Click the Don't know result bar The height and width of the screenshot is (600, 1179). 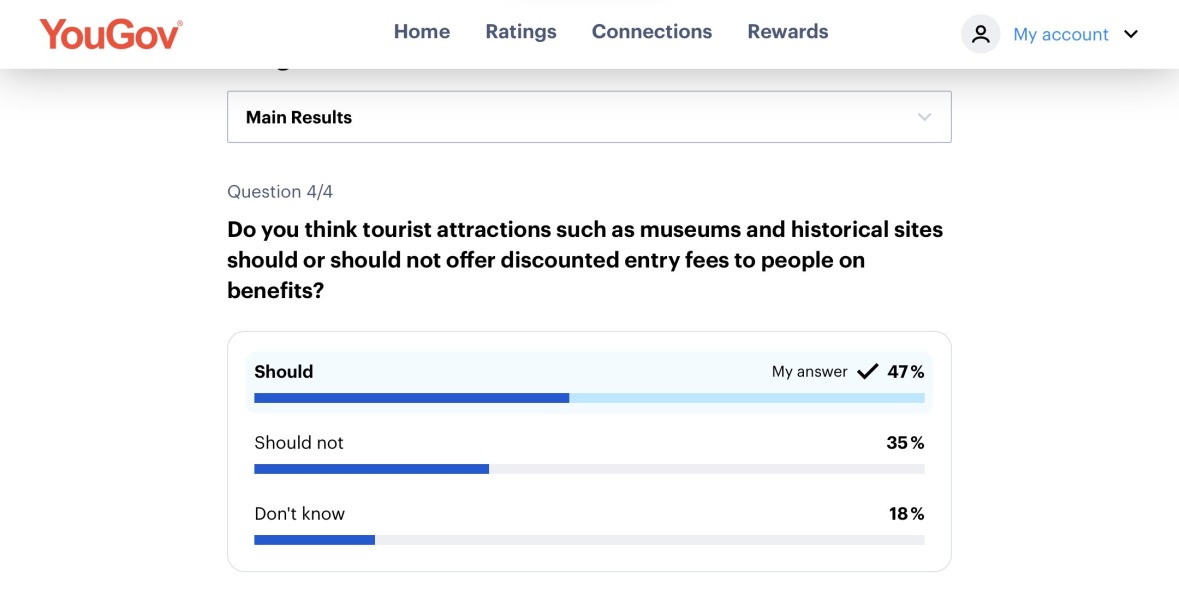[x=589, y=540]
